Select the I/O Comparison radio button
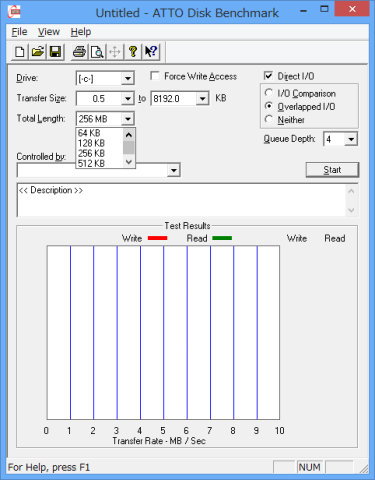Image resolution: width=375 pixels, height=480 pixels. [269, 93]
